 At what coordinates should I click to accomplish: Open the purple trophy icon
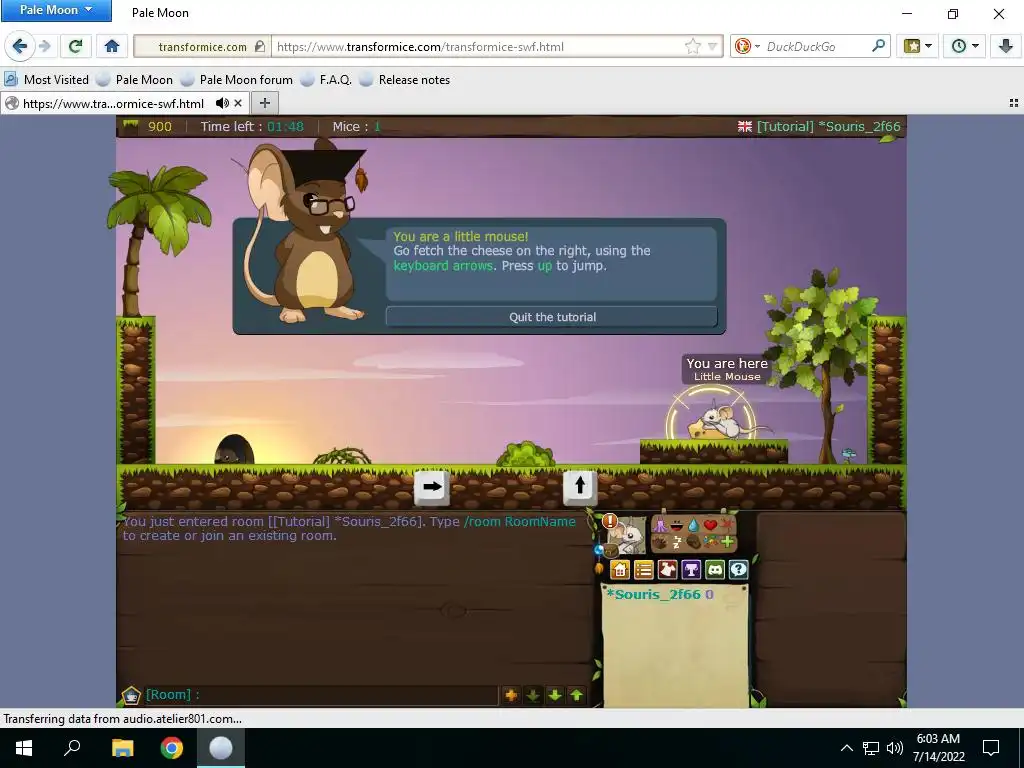click(x=691, y=569)
